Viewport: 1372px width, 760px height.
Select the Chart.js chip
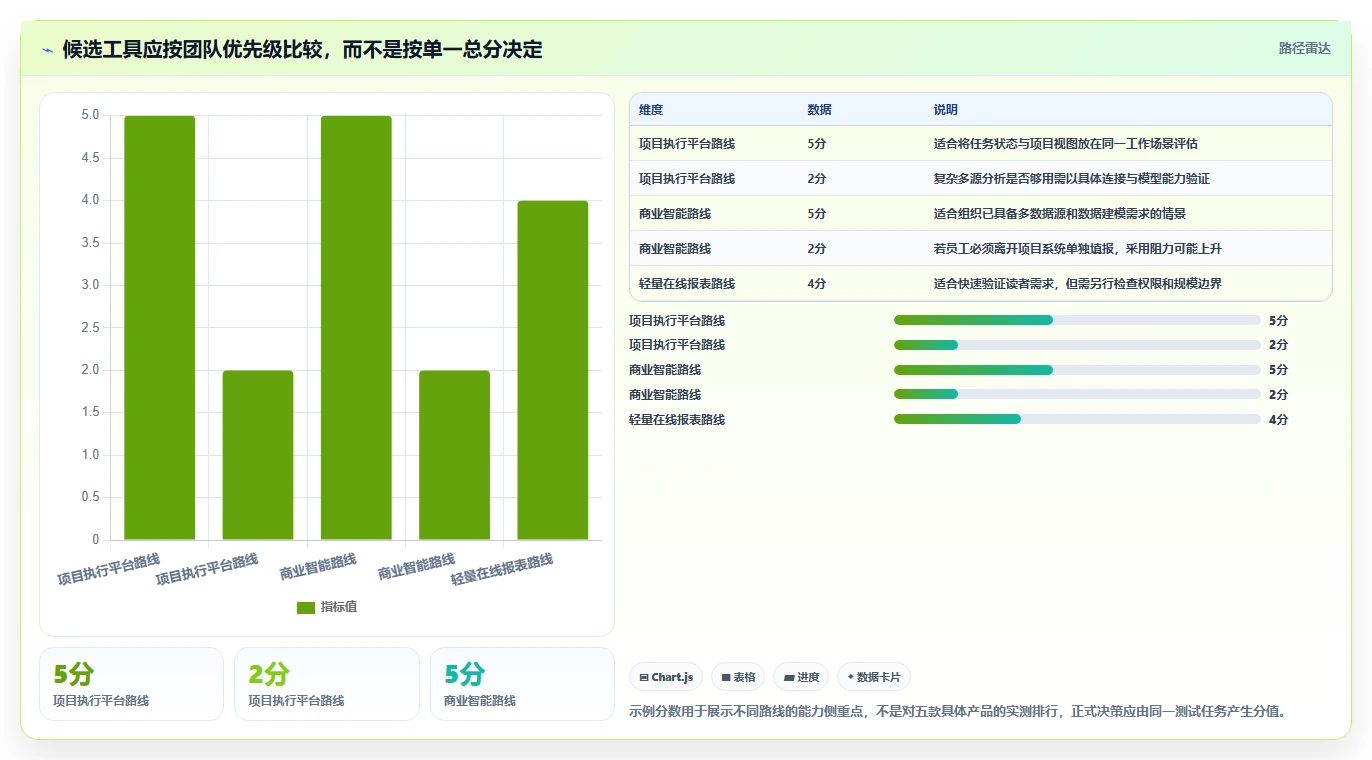pos(666,677)
